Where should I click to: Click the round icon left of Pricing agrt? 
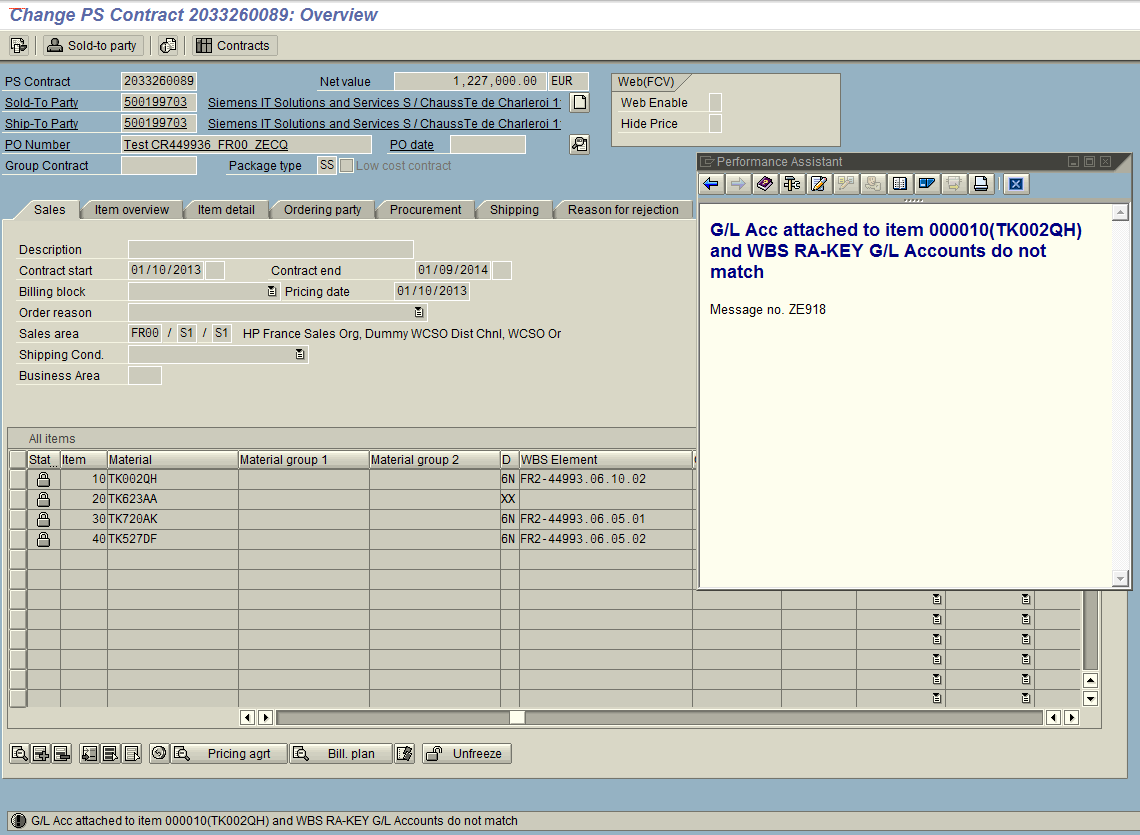(x=159, y=754)
